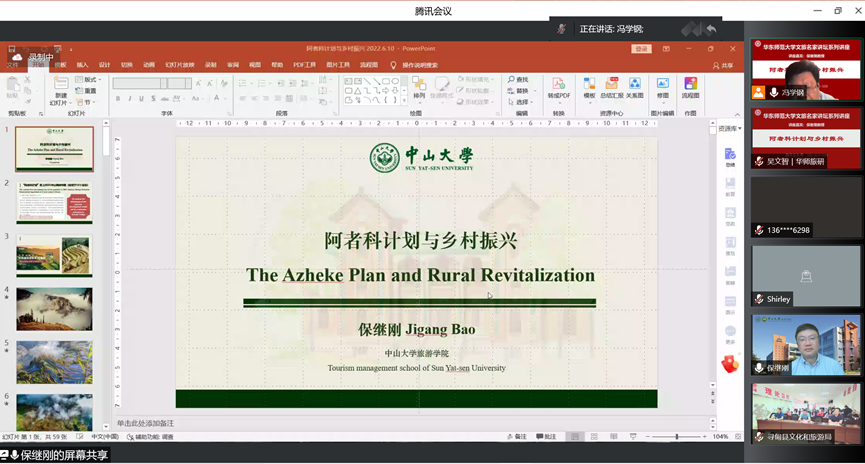Screen dimensions: 865x464
Task: Click the Share (共享) button in PowerPoint
Action: point(723,65)
